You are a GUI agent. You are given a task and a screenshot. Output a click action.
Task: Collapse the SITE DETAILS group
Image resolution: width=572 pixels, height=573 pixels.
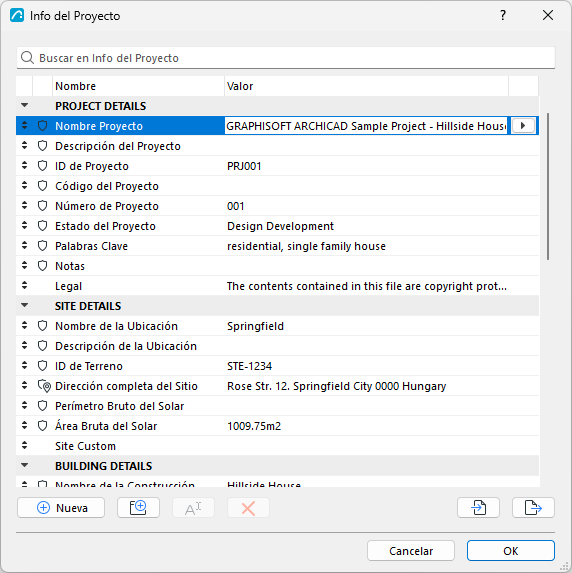pos(24,305)
